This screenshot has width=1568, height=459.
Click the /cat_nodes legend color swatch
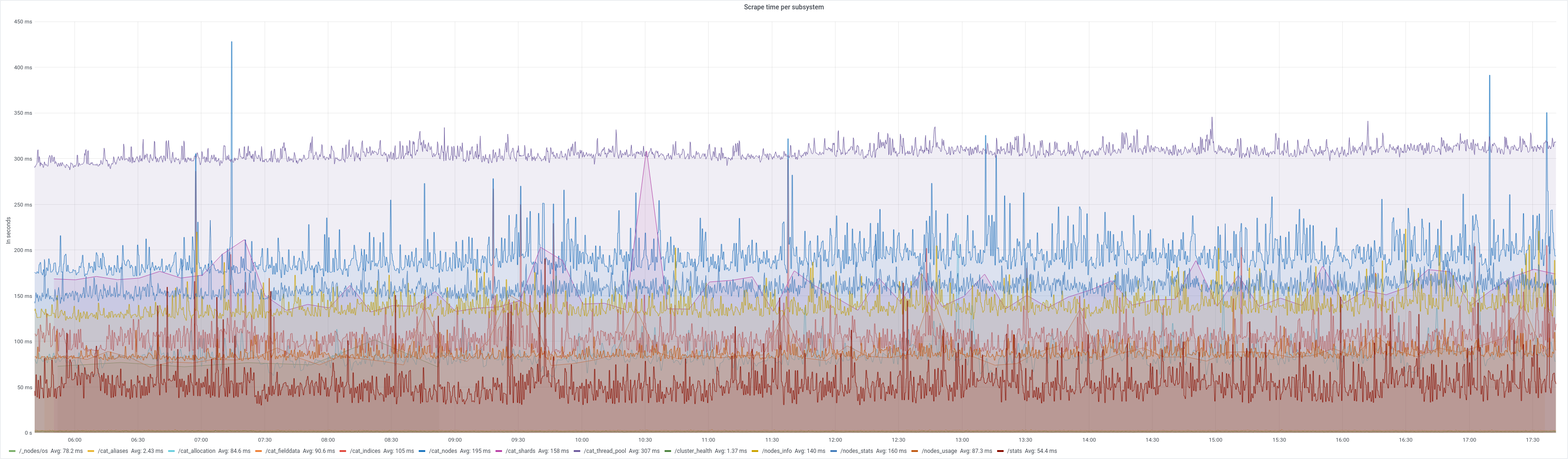(422, 451)
